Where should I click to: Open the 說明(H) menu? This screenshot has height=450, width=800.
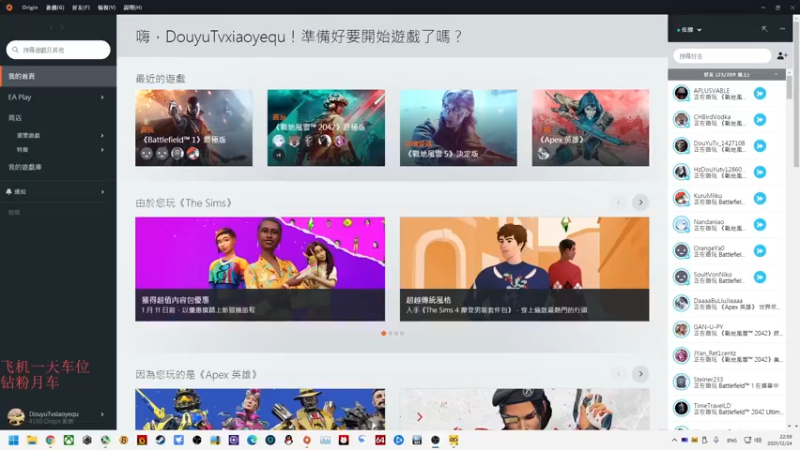click(133, 7)
